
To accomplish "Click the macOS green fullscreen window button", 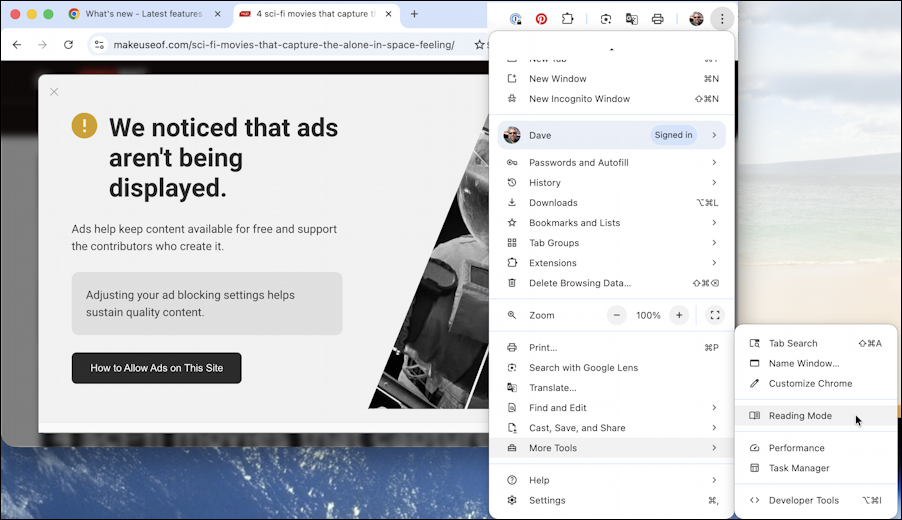I will (48, 14).
